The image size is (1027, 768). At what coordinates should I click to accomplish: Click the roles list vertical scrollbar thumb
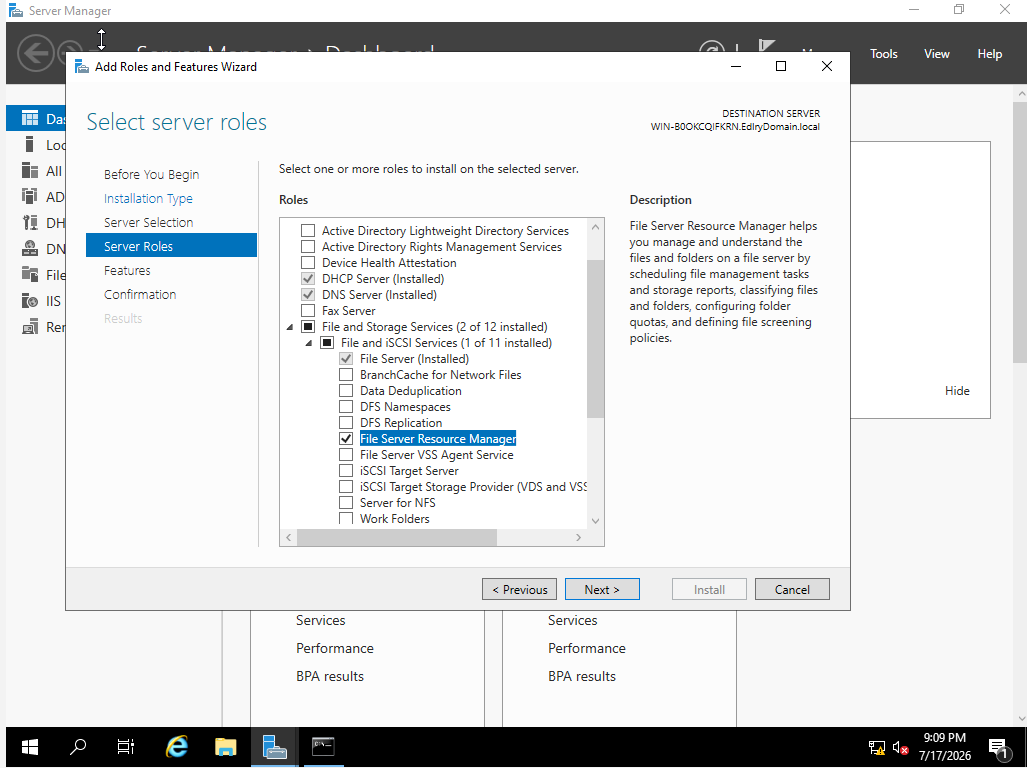[595, 338]
